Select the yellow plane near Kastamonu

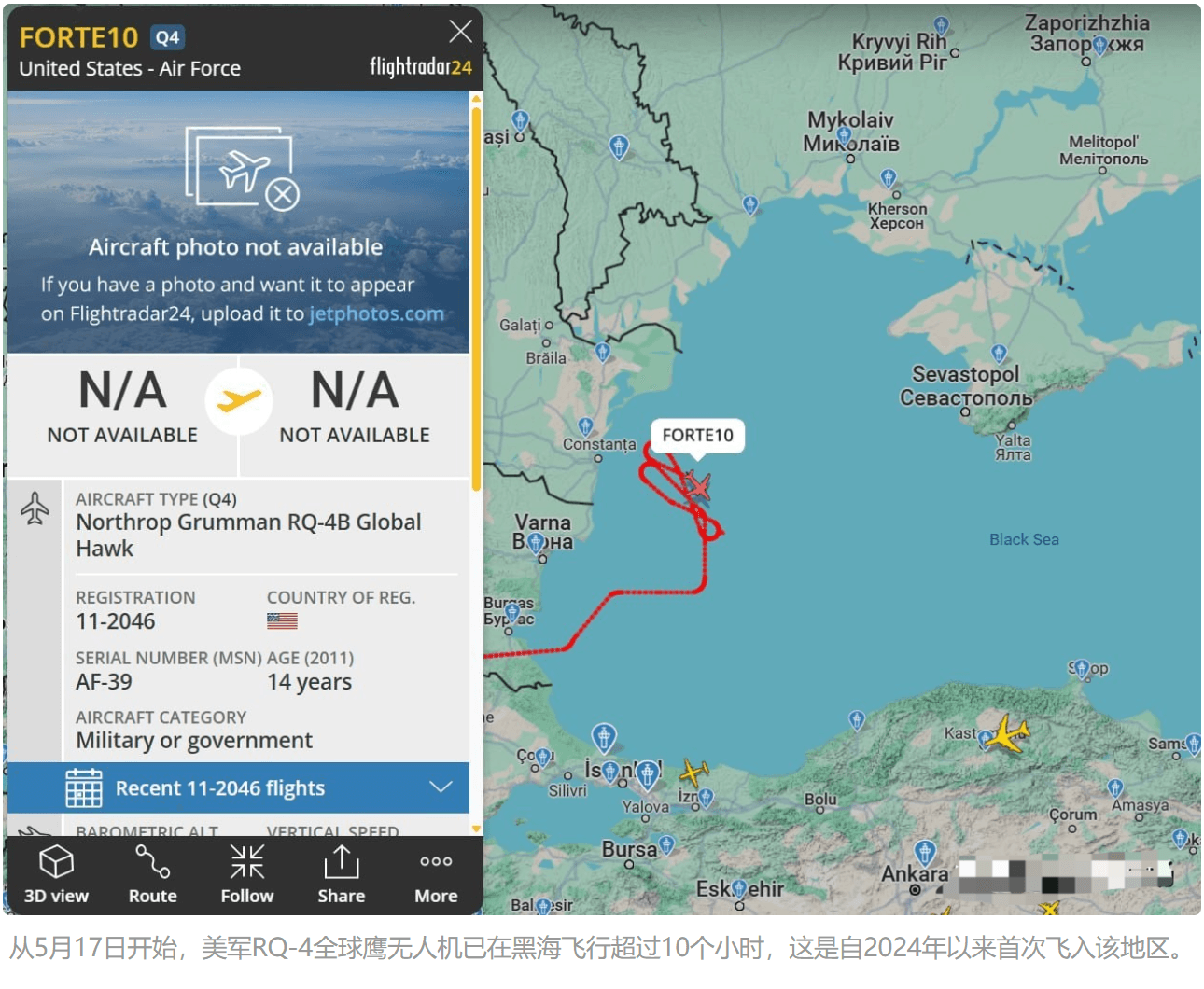(x=1007, y=734)
